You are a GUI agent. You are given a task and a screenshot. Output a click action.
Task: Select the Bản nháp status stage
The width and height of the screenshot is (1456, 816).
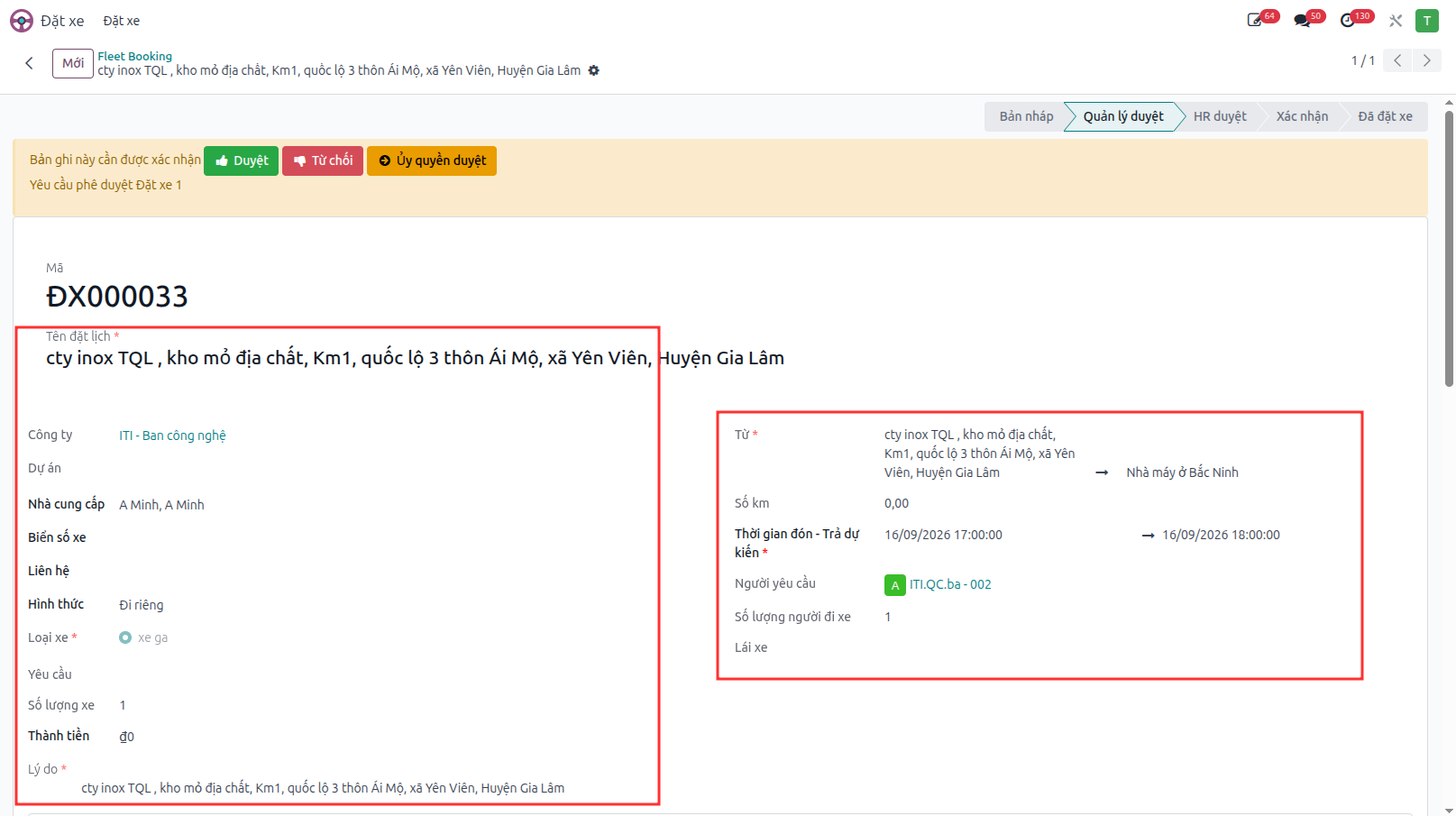tap(1025, 116)
